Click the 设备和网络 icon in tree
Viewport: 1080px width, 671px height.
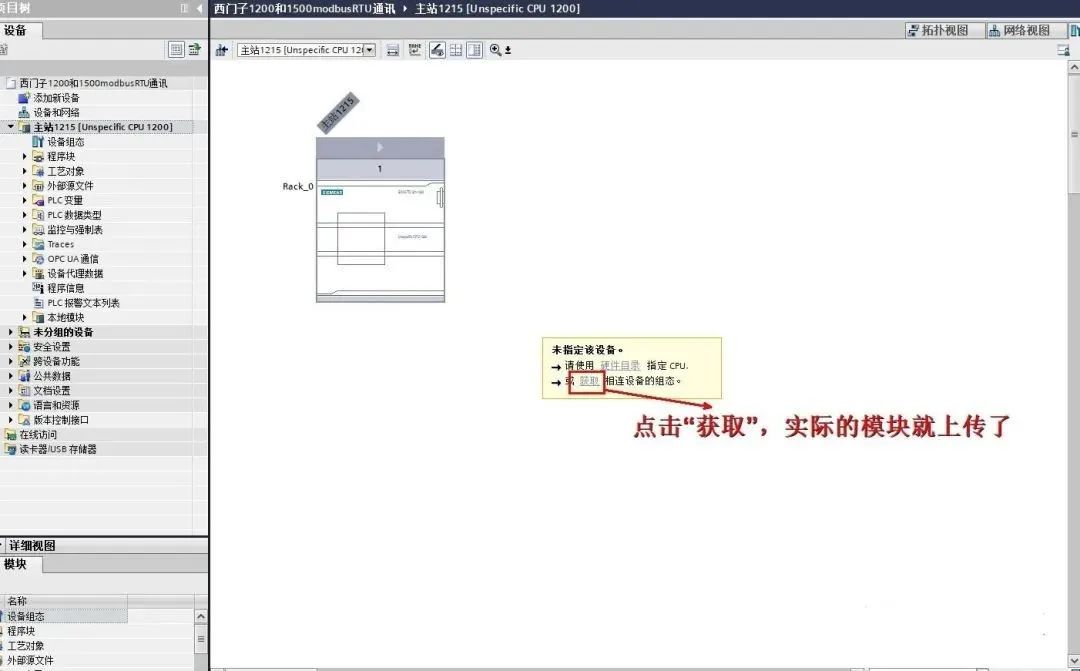tap(24, 112)
